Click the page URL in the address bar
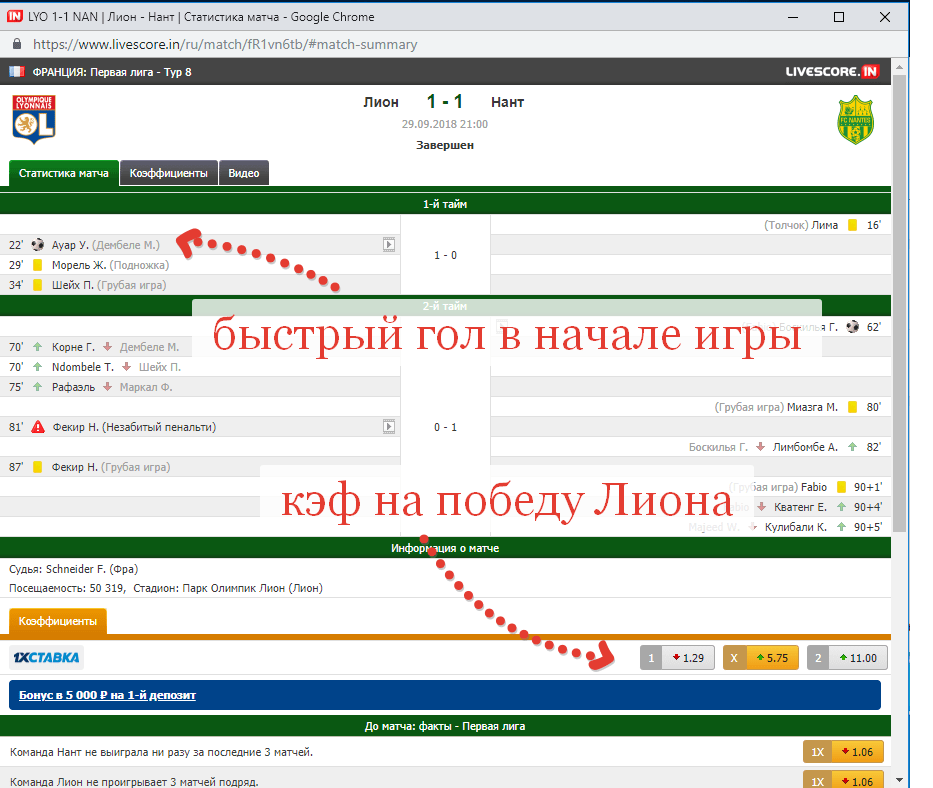Screen dimensions: 933x788 click(x=225, y=44)
